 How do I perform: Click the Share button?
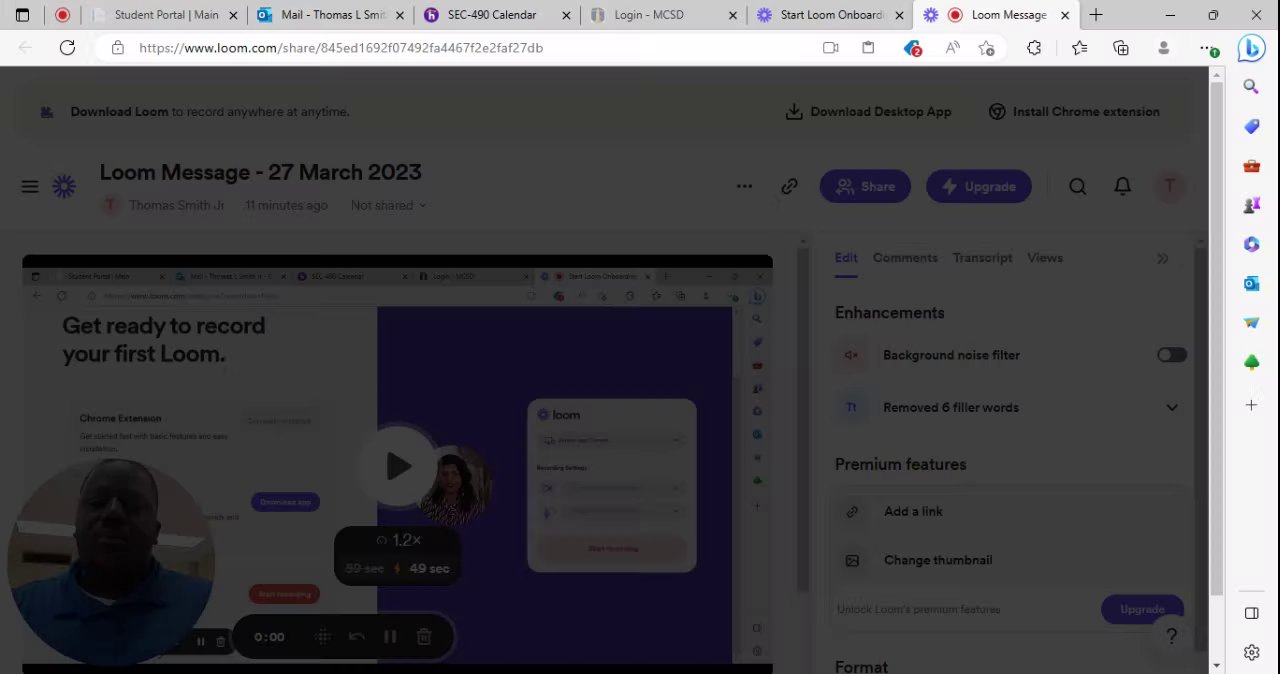pos(865,186)
